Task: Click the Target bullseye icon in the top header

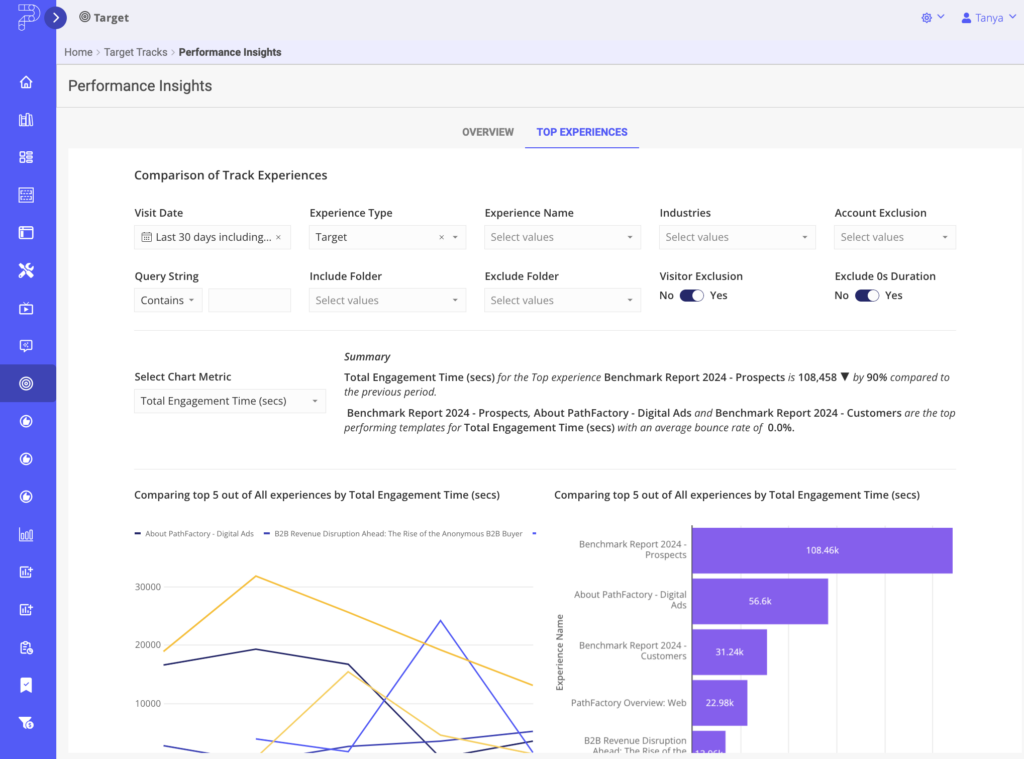Action: point(85,17)
